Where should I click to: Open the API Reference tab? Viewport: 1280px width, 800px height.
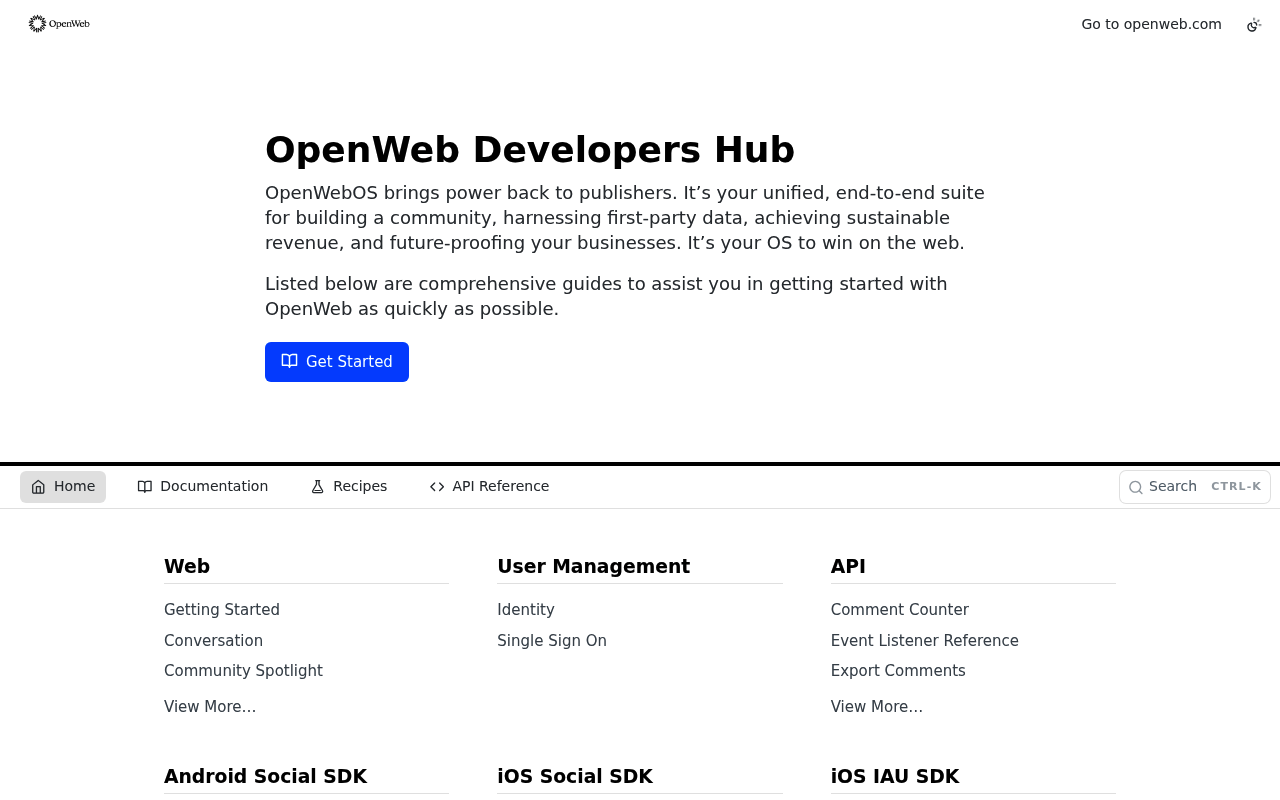coord(489,487)
